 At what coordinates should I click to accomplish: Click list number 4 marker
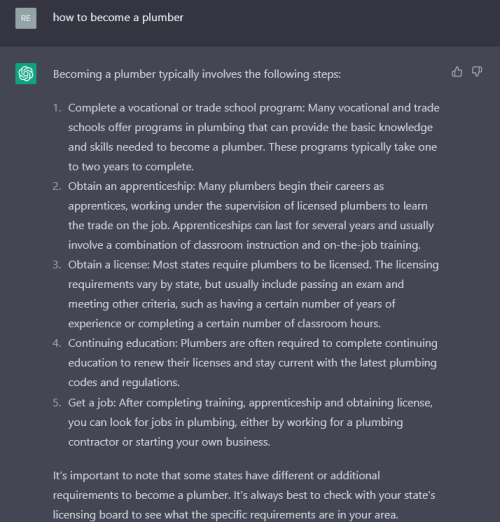pyautogui.click(x=57, y=343)
